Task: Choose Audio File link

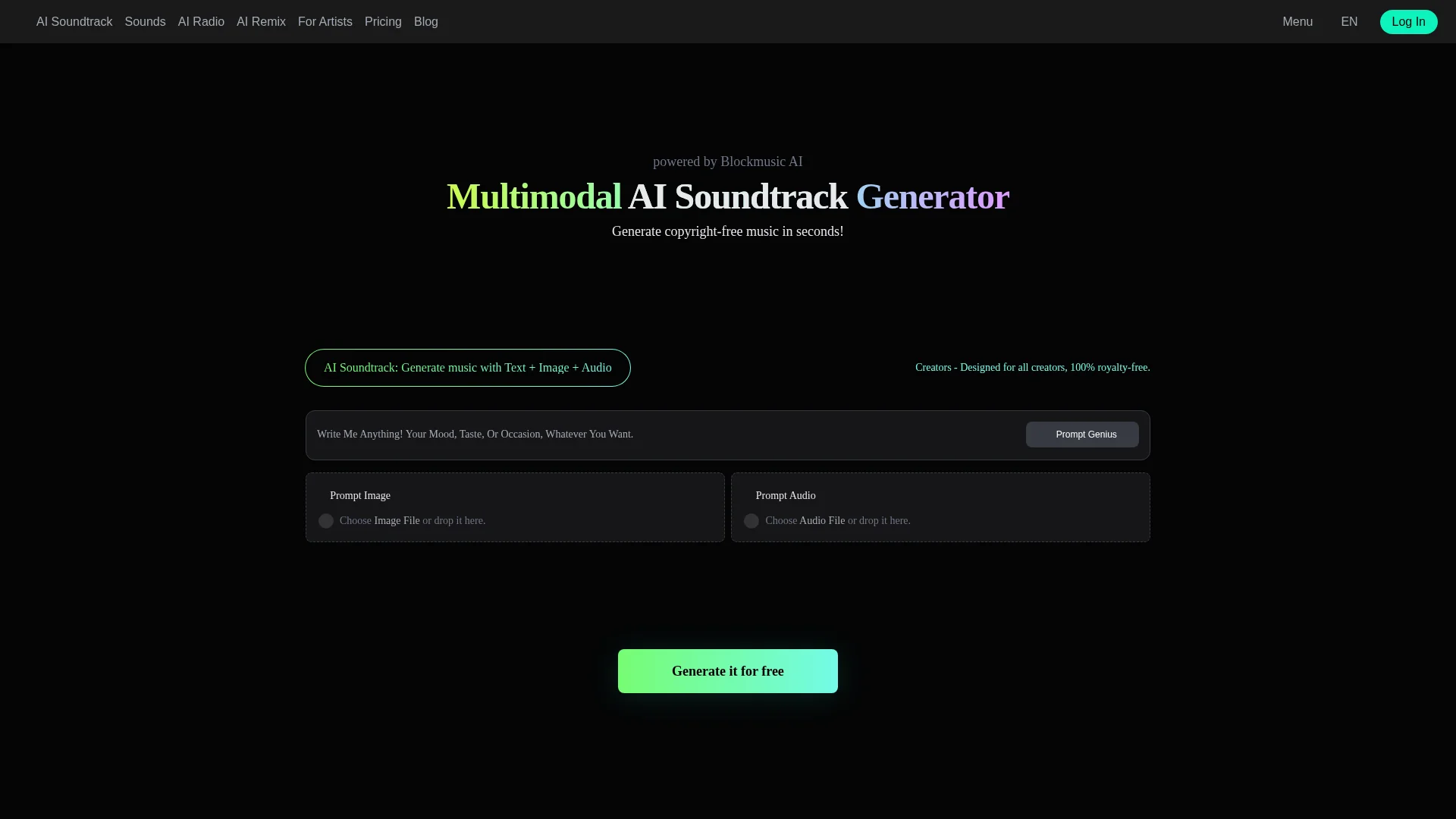Action: coord(821,521)
